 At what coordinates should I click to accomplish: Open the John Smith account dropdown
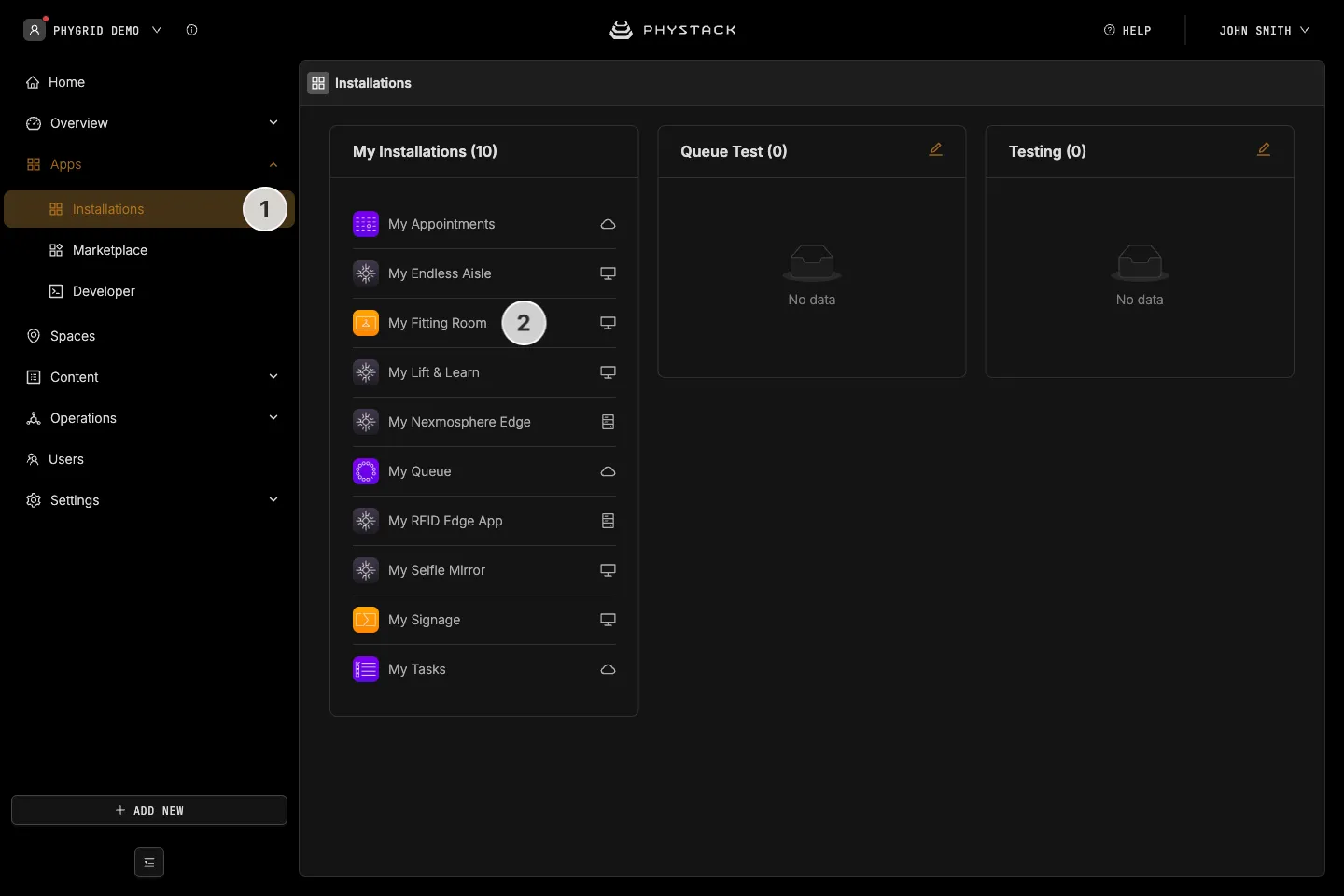tap(1264, 30)
